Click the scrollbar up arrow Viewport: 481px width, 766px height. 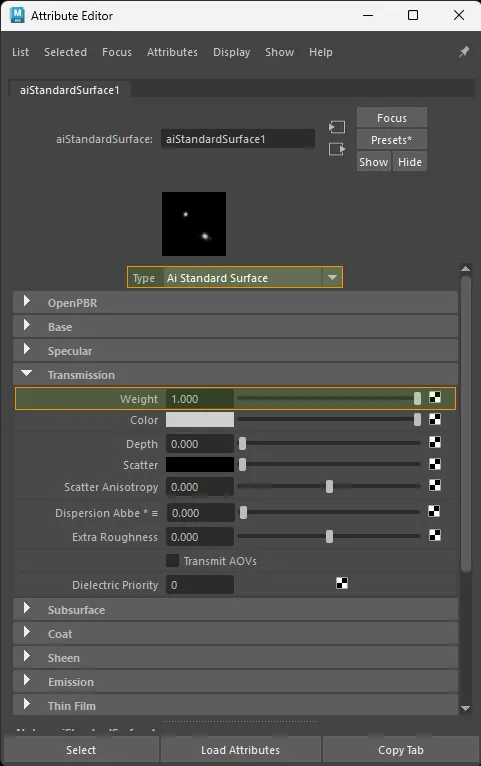[465, 268]
